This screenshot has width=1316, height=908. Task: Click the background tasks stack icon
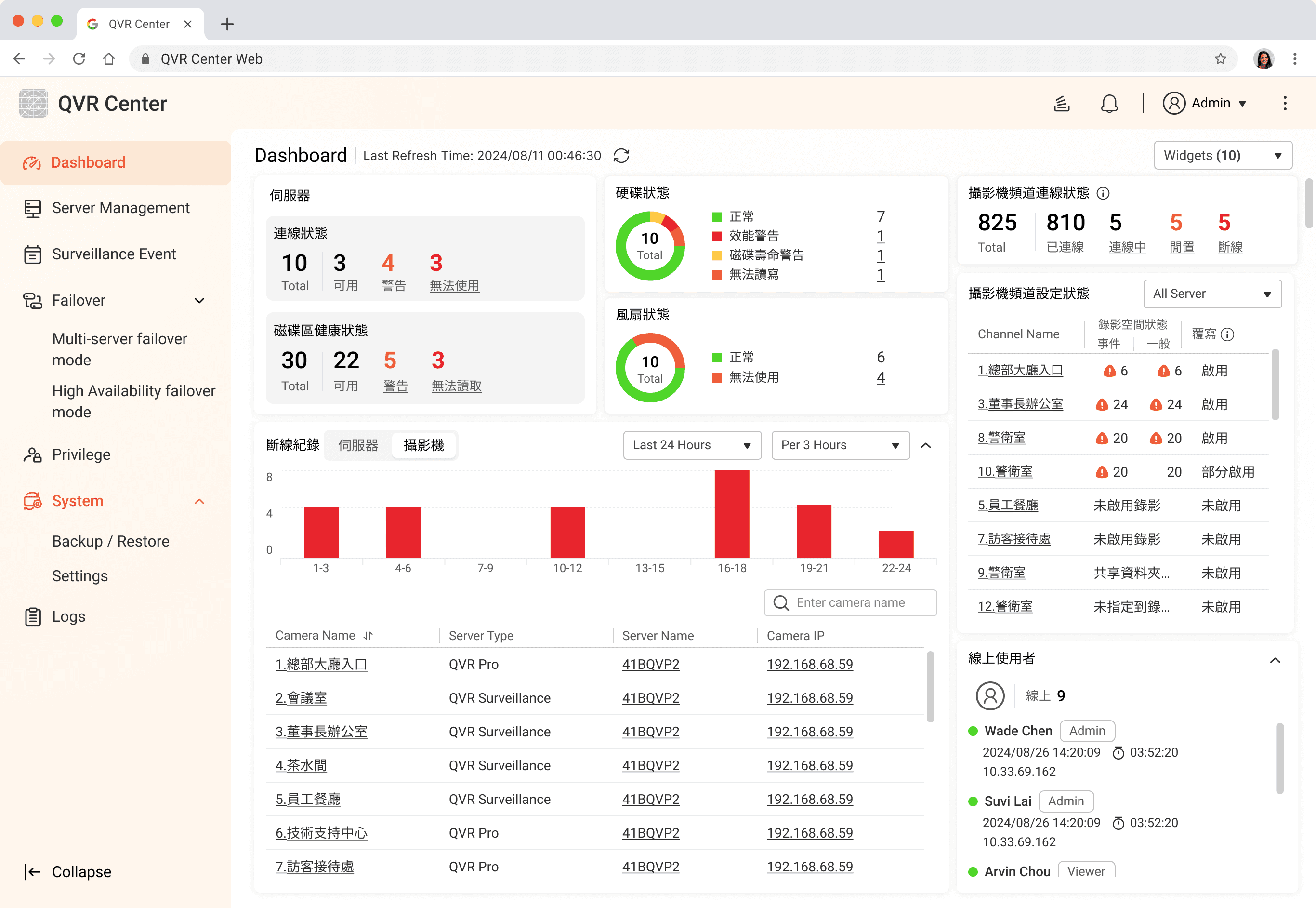click(x=1061, y=104)
